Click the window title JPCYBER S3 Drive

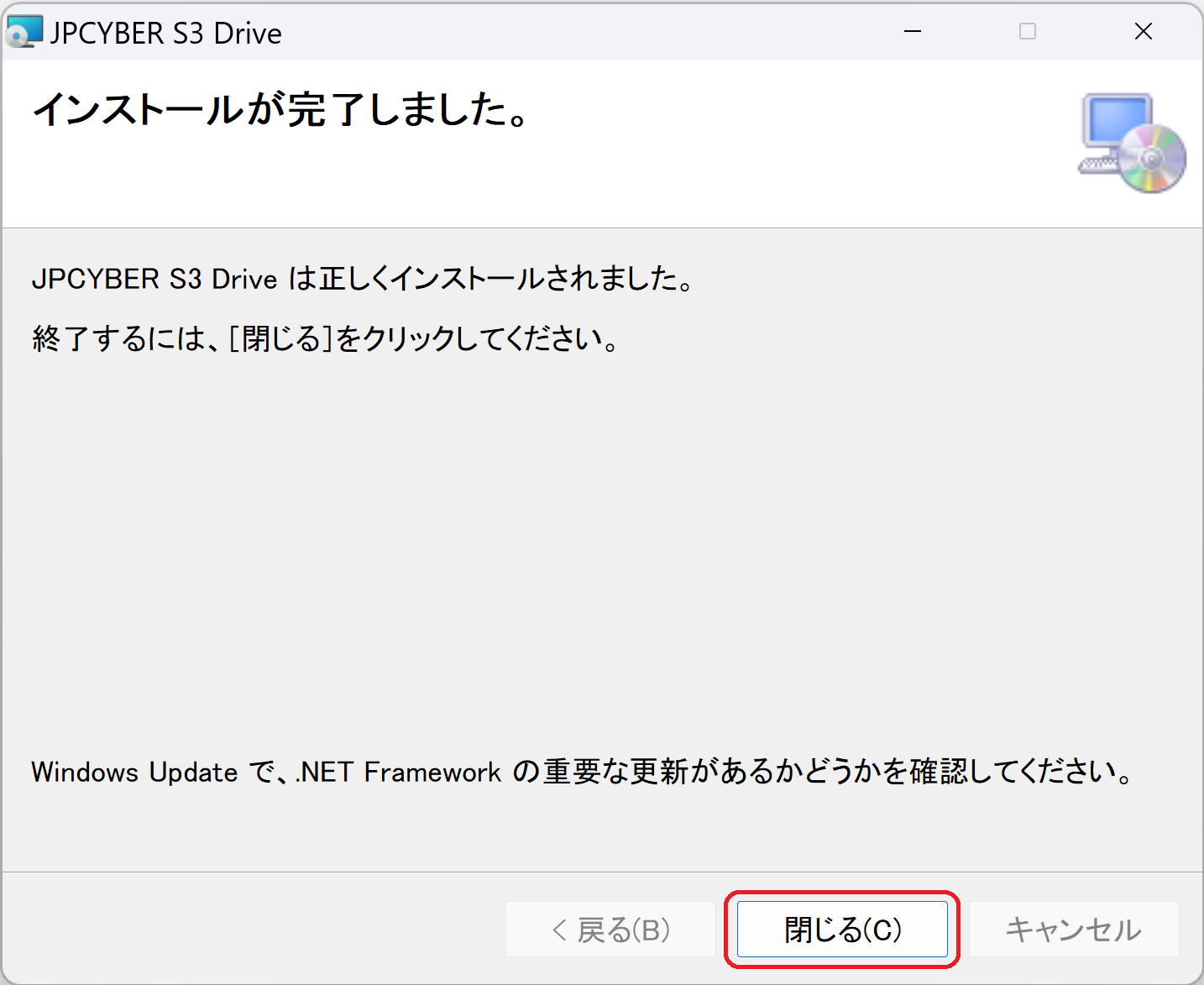(x=165, y=34)
